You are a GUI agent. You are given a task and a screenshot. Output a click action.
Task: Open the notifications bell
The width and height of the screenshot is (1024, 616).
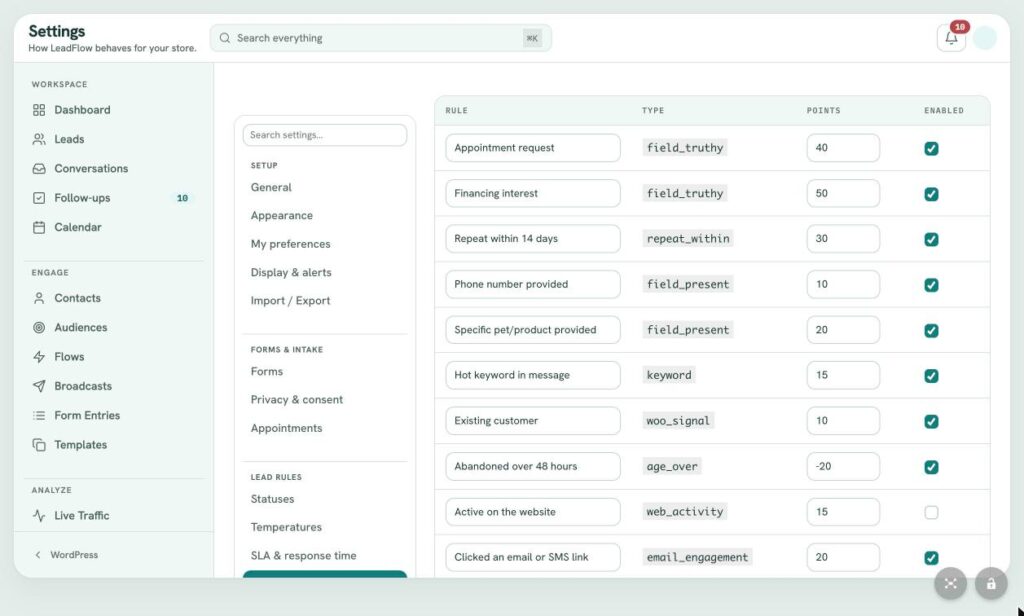click(951, 38)
